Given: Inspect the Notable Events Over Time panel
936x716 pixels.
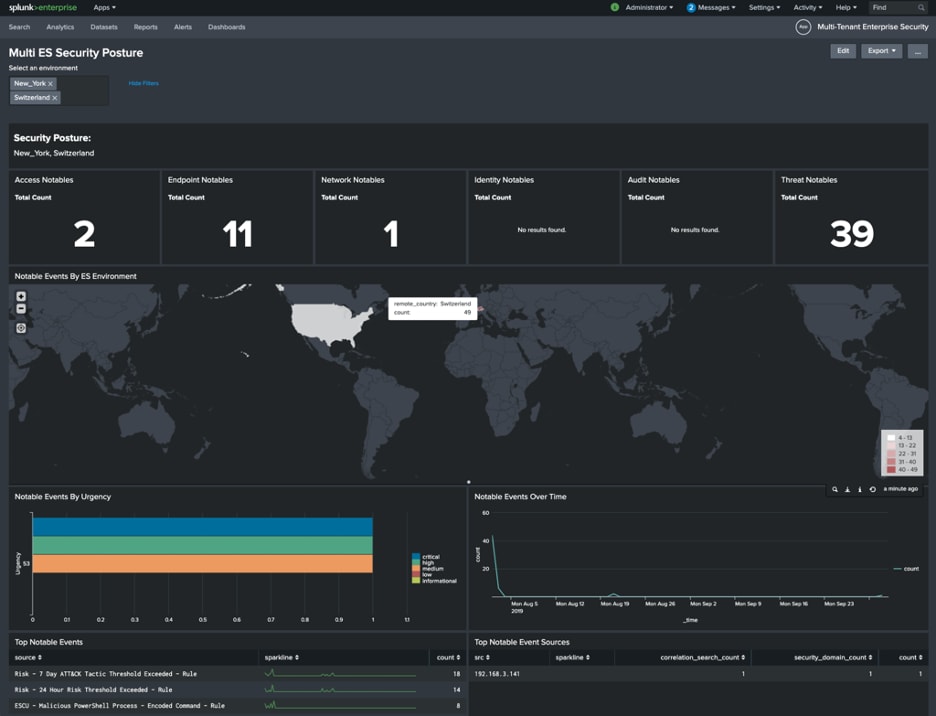Looking at the screenshot, I should coord(860,489).
